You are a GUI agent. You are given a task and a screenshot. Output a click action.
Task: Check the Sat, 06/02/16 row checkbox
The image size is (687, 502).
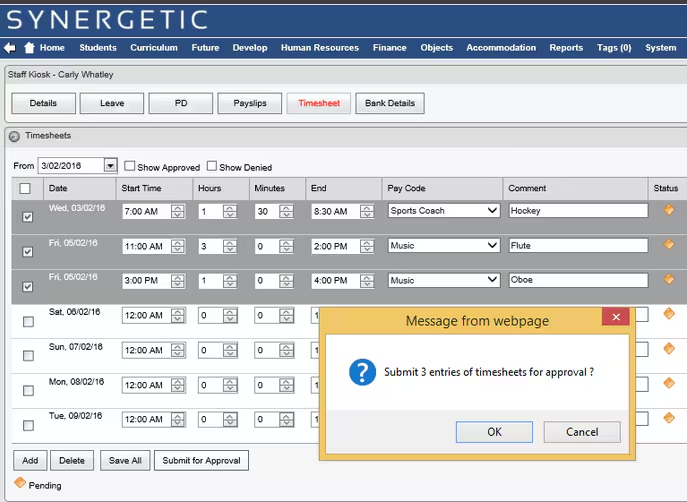tap(28, 322)
